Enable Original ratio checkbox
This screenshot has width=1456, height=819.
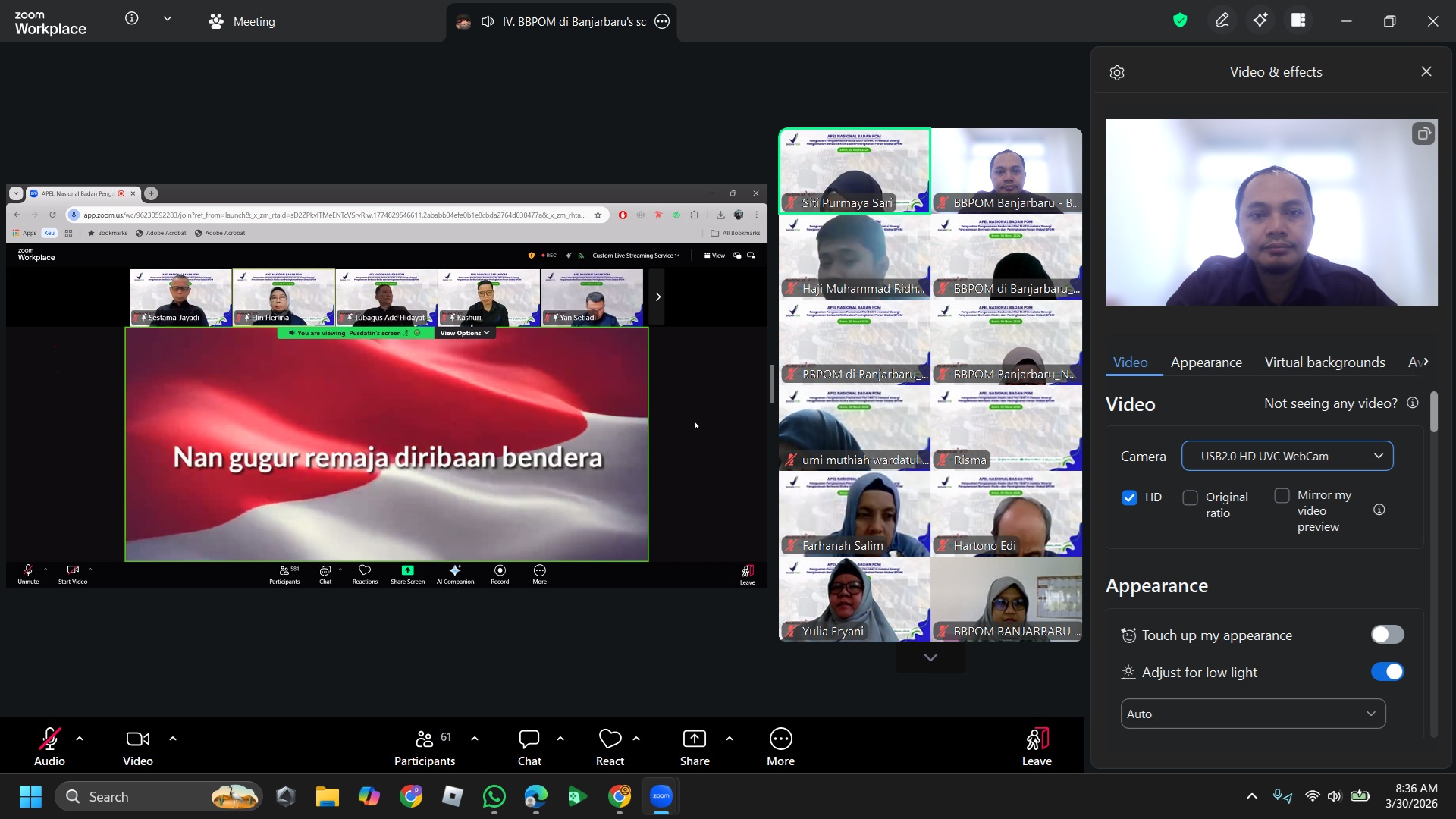click(1191, 497)
